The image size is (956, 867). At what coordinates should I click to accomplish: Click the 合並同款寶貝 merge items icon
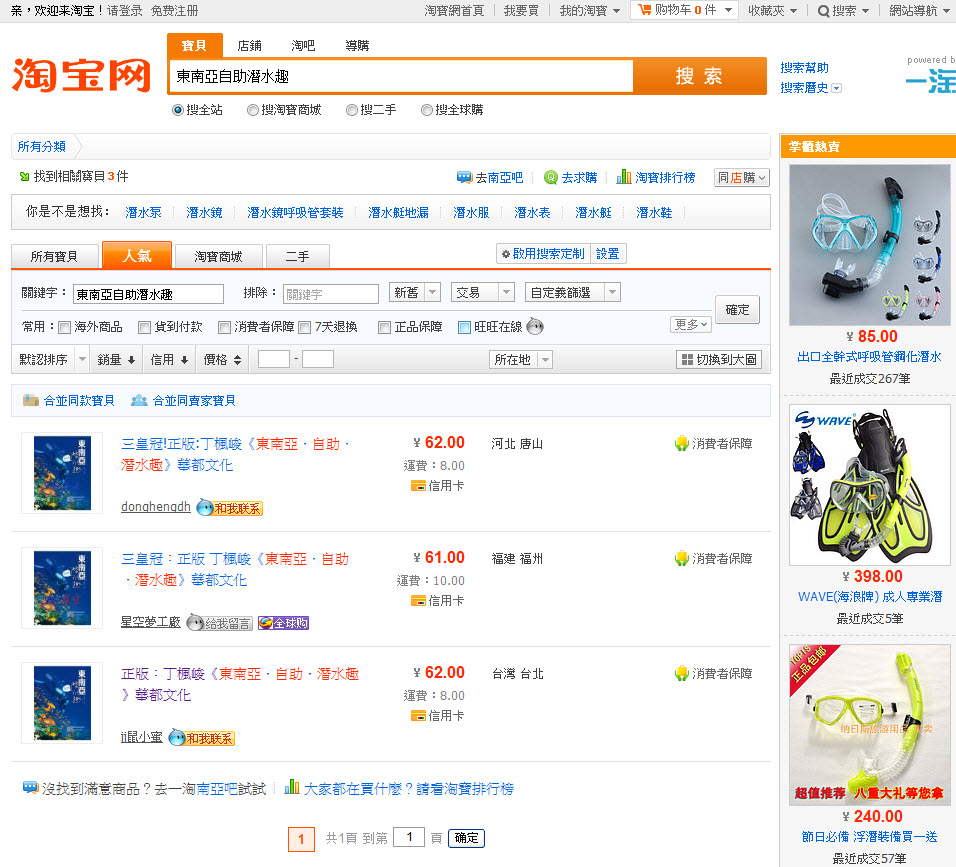pos(32,400)
